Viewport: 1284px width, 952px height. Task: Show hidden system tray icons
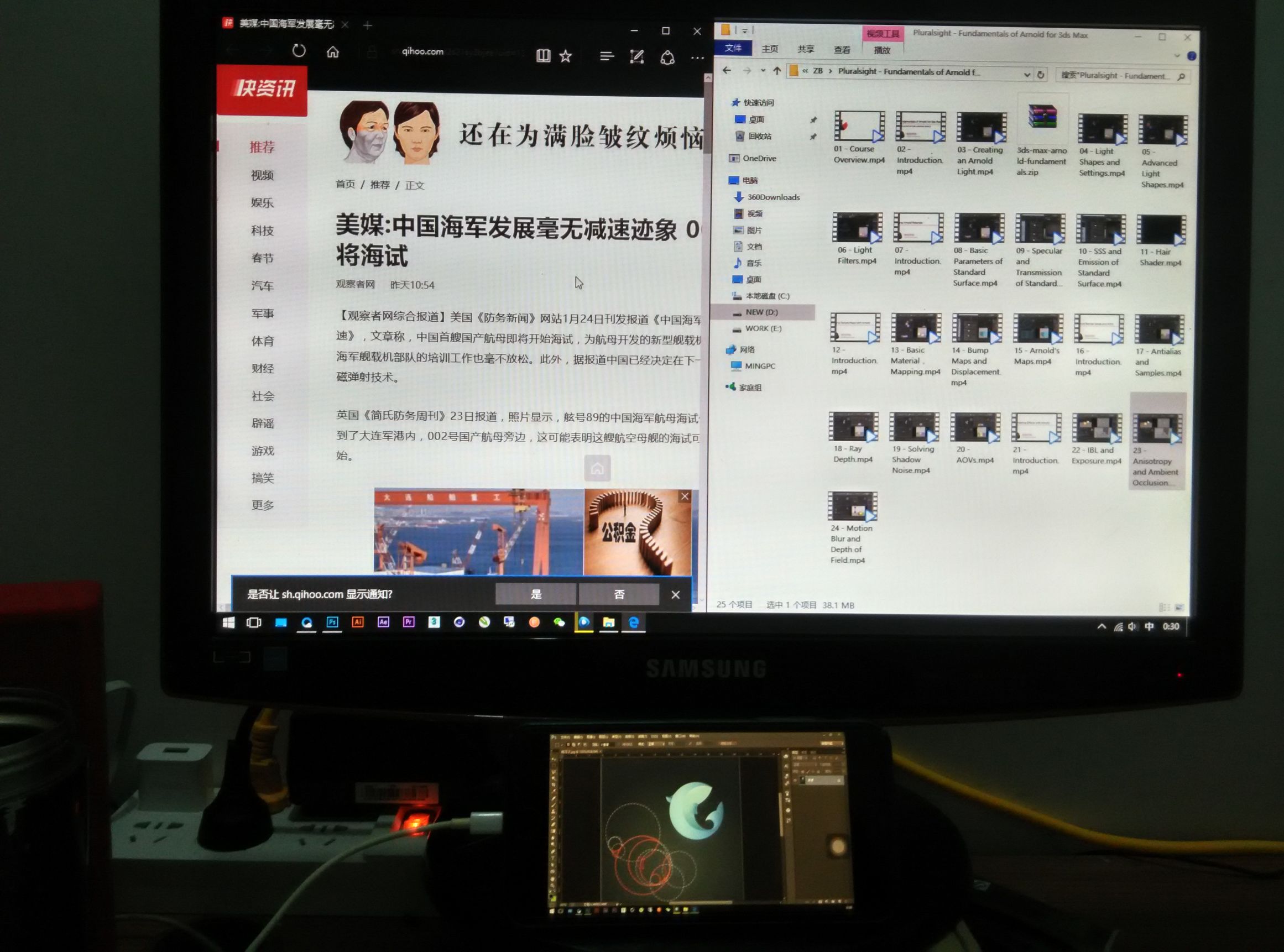pyautogui.click(x=1102, y=626)
